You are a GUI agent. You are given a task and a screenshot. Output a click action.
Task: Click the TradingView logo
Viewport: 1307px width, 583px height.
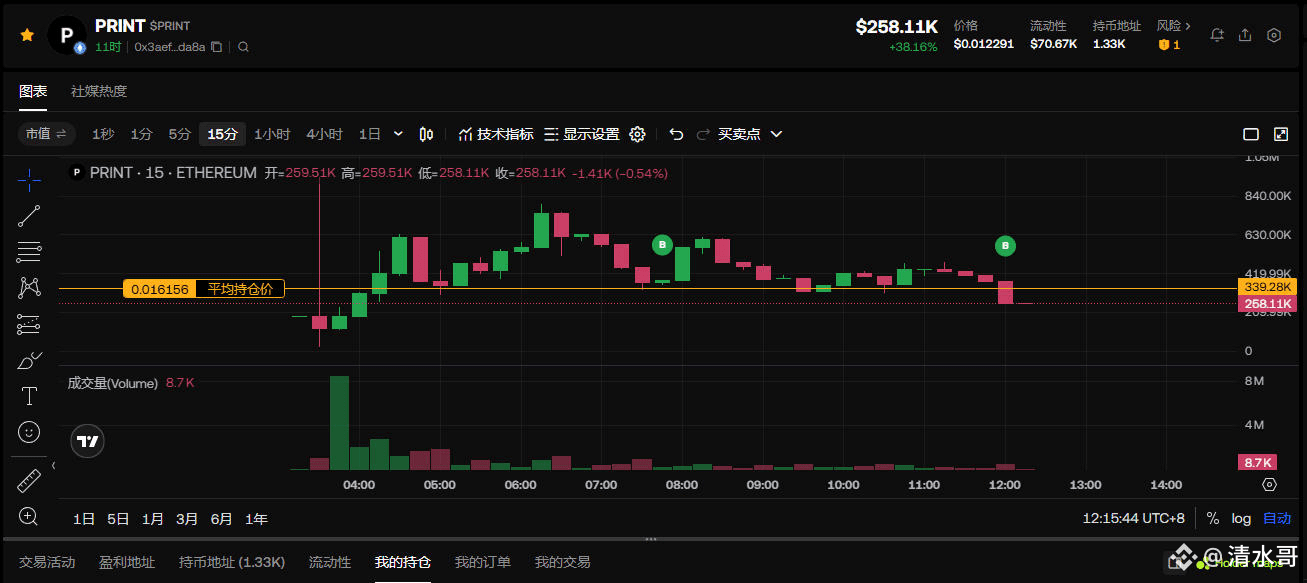tap(88, 441)
